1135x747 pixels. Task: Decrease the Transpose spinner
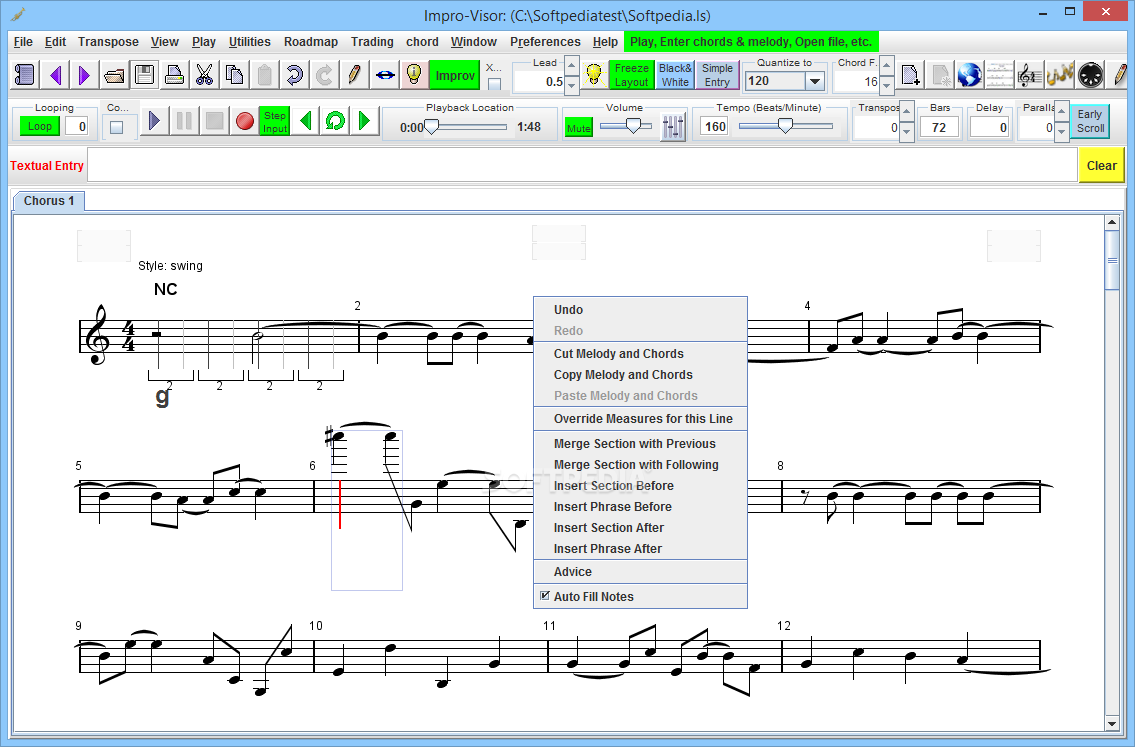(907, 131)
